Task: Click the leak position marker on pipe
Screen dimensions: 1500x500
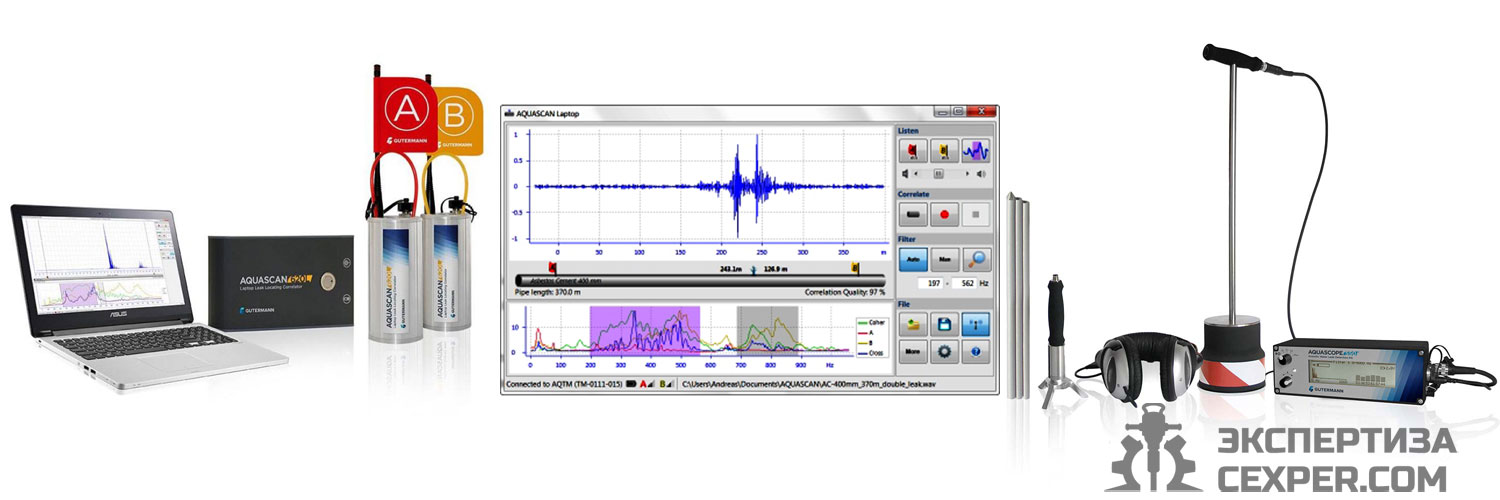Action: [x=753, y=269]
